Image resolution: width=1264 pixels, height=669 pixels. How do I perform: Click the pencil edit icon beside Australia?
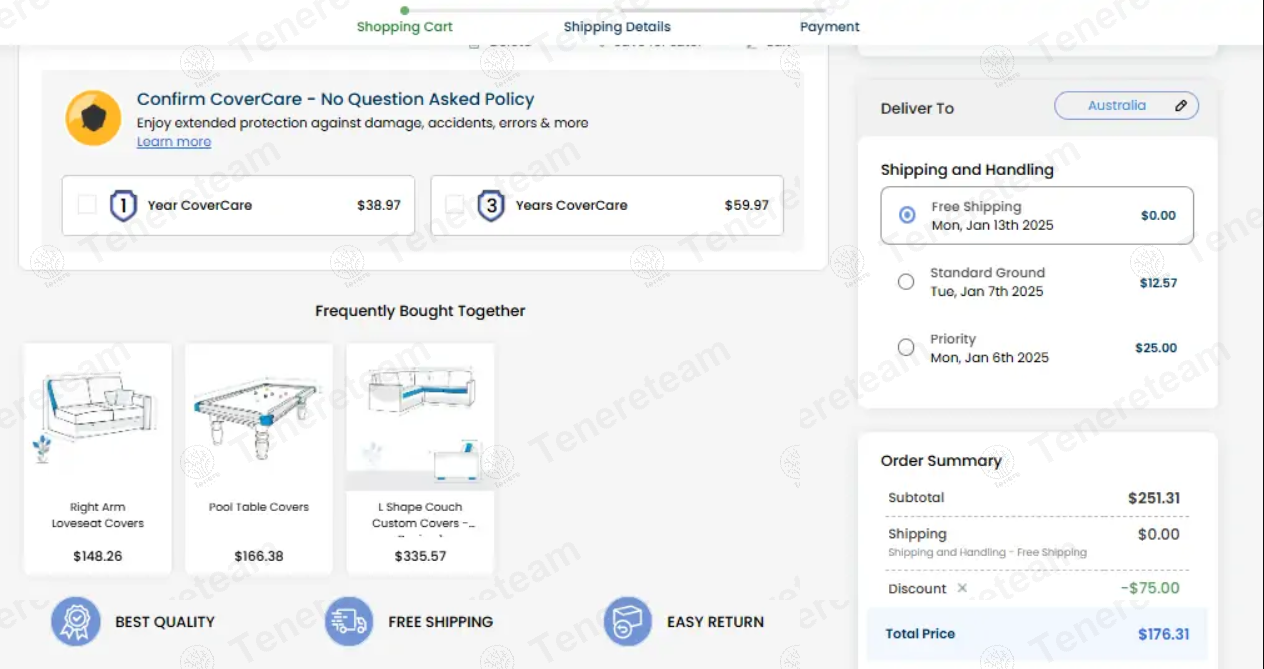[1181, 106]
